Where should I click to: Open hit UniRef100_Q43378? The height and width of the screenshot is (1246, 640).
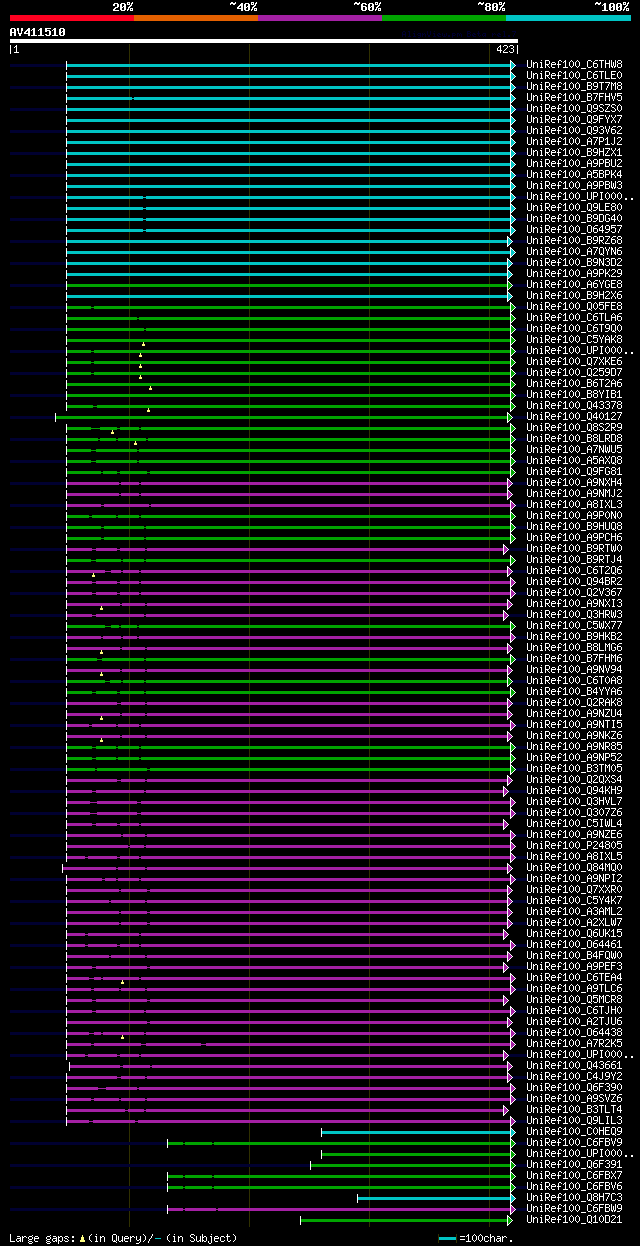coord(574,405)
